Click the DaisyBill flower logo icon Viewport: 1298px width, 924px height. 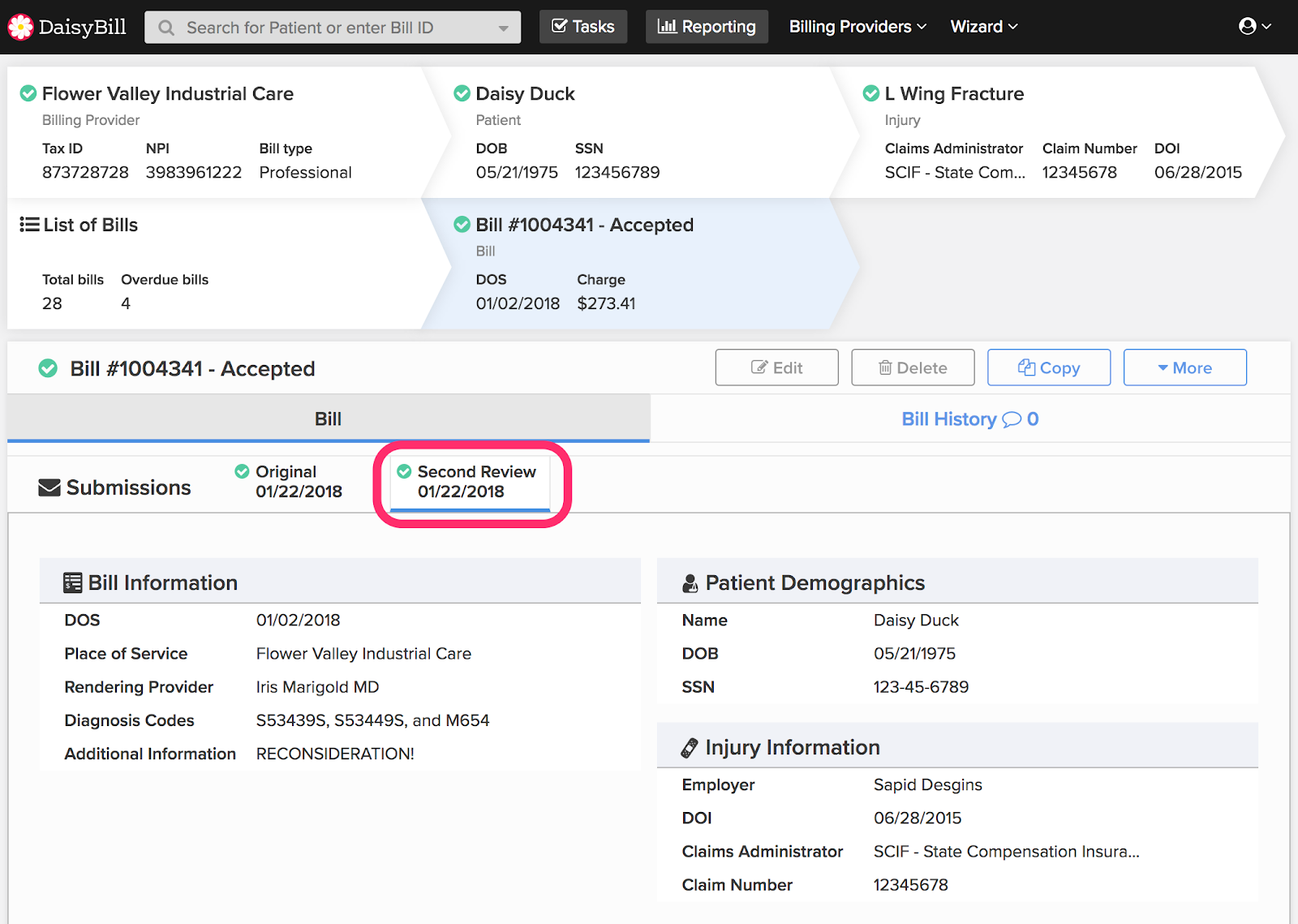tap(20, 27)
